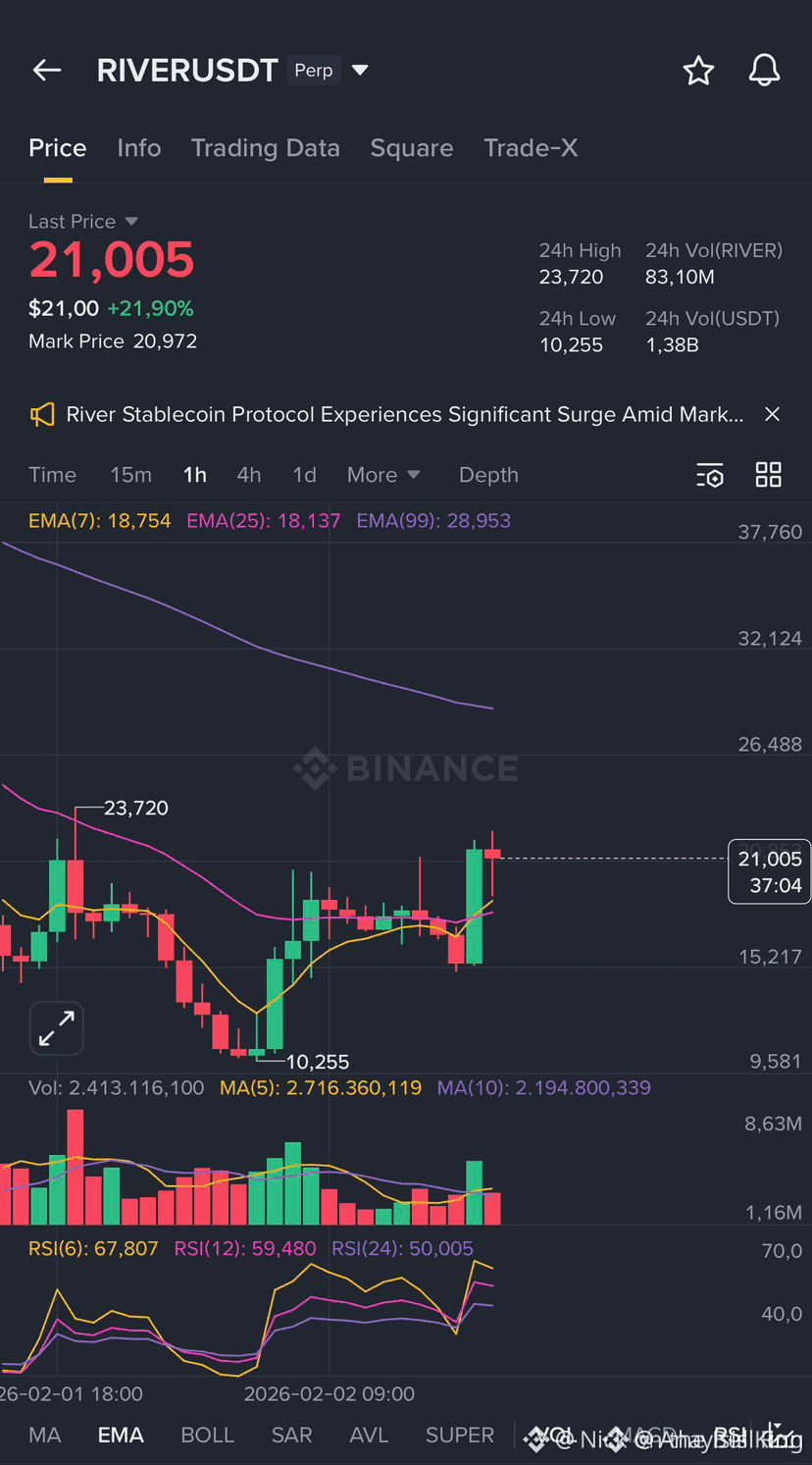Tap the 23,720 high marker on chart
The width and height of the screenshot is (812, 1465).
pos(136,809)
